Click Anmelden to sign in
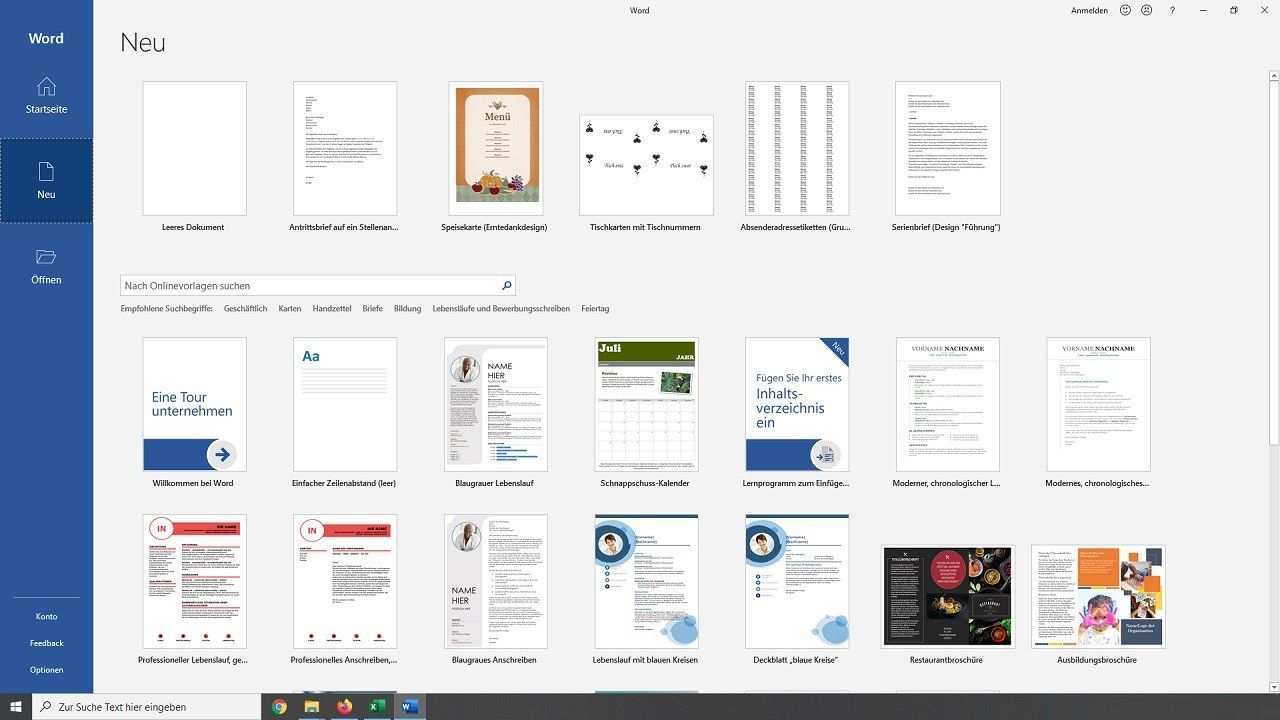 [x=1089, y=10]
